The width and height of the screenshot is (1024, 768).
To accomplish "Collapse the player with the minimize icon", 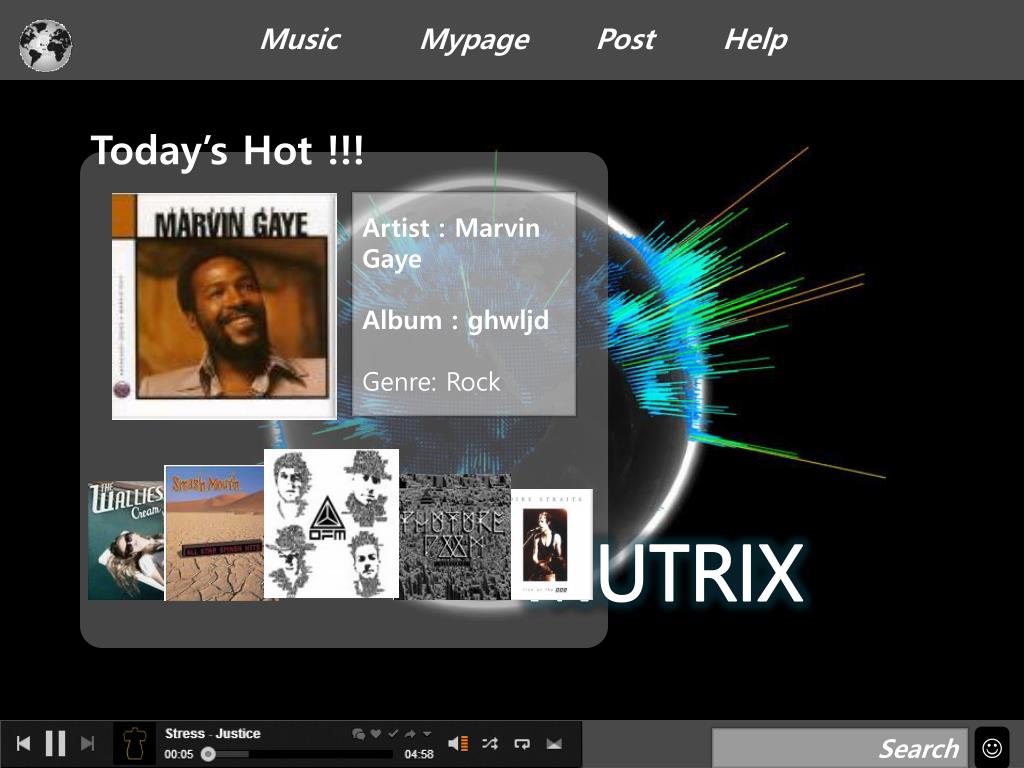I will pyautogui.click(x=554, y=743).
